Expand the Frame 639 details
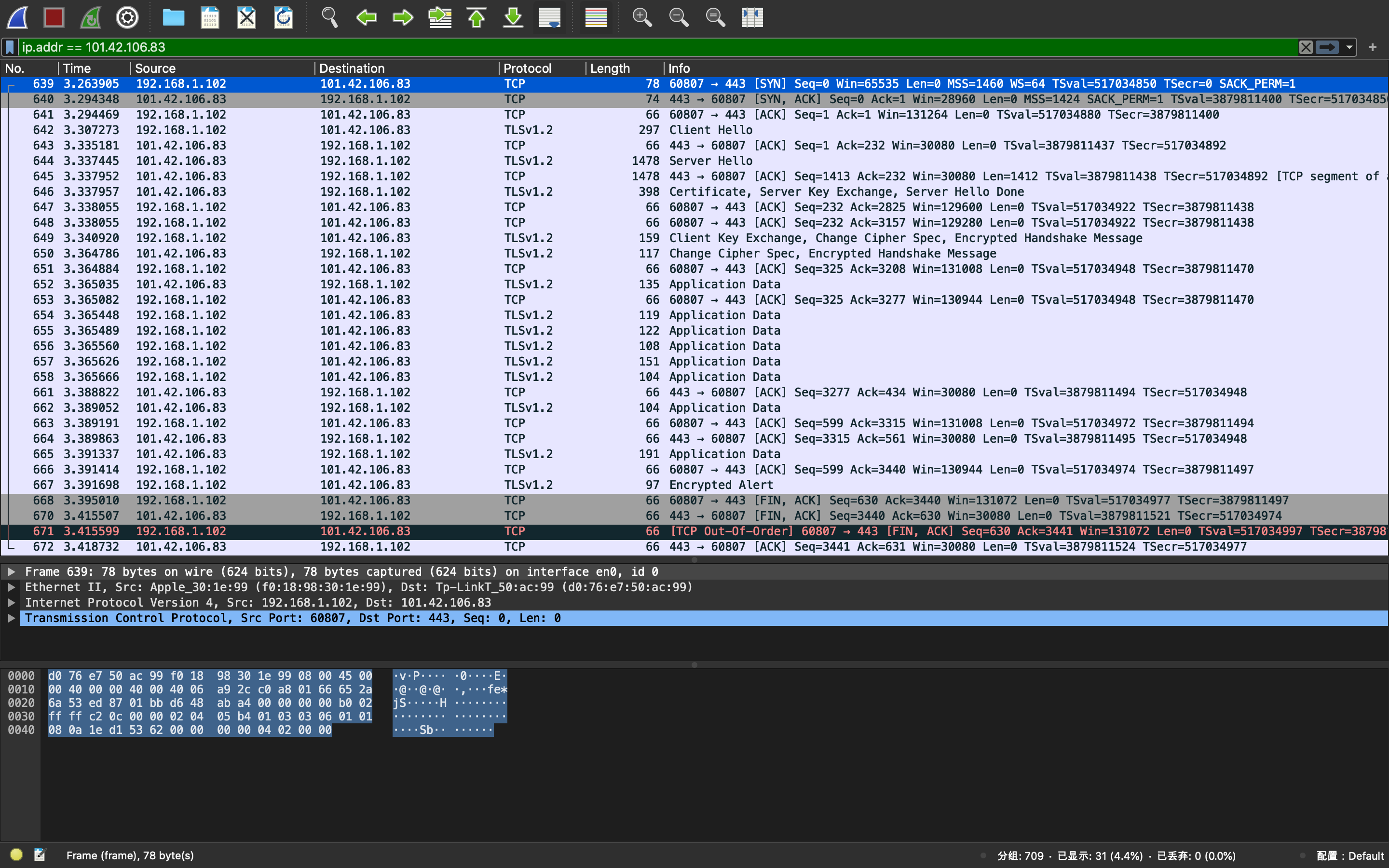 [x=11, y=572]
